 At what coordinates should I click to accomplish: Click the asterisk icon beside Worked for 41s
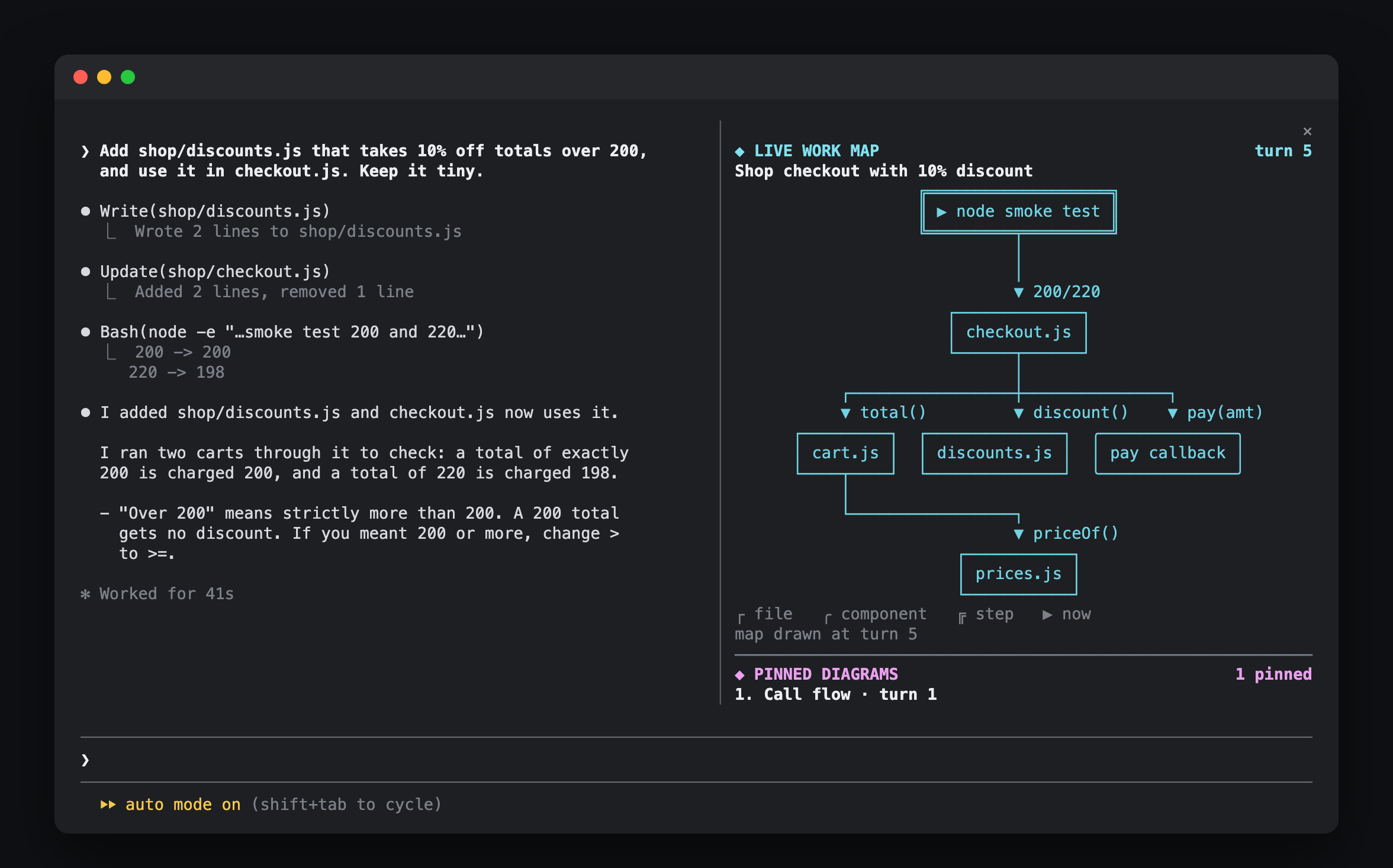coord(85,594)
